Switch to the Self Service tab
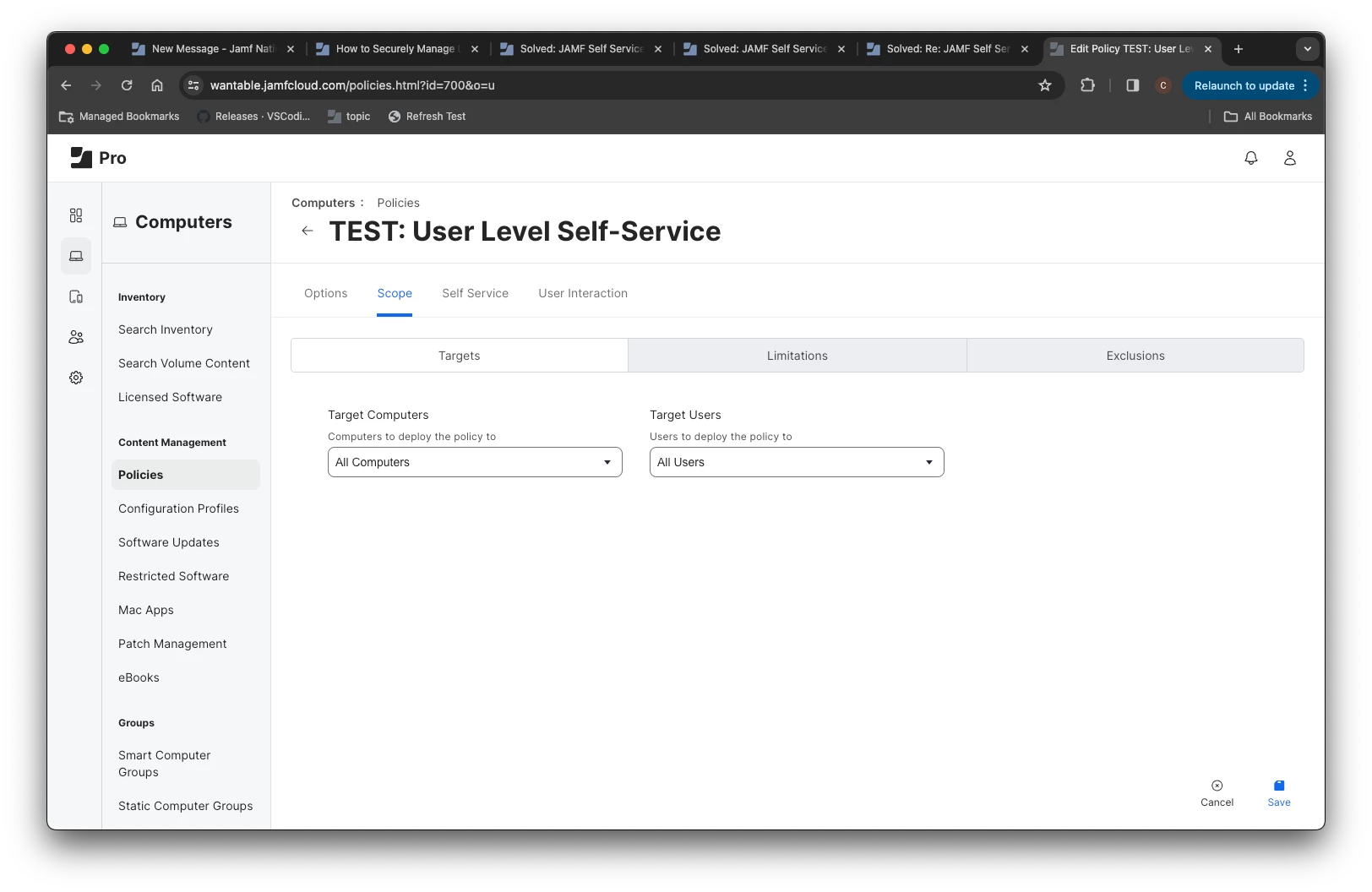The width and height of the screenshot is (1372, 892). (475, 293)
